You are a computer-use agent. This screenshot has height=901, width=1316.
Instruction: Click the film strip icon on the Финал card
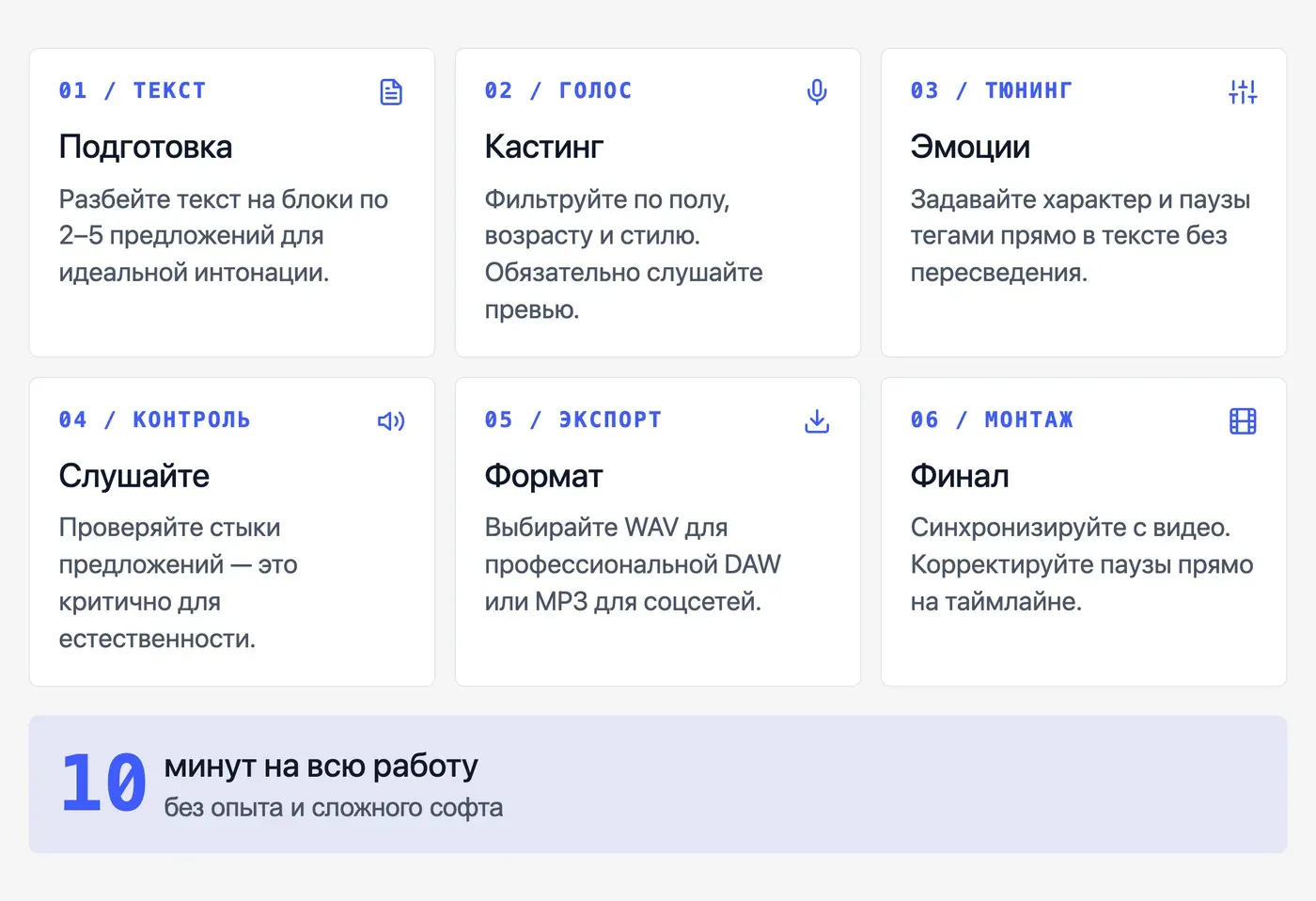click(1243, 421)
